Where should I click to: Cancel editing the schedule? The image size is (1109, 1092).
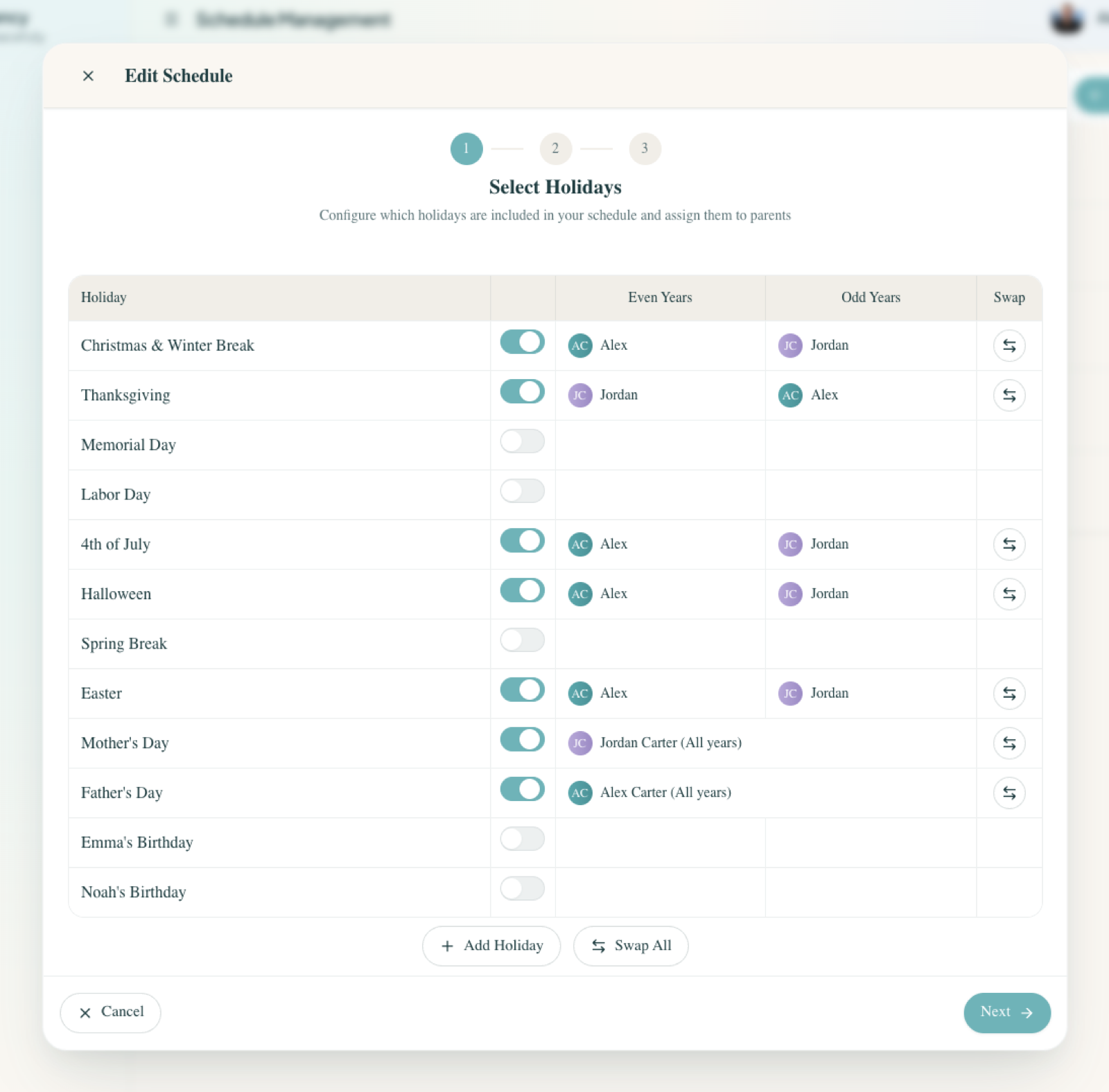click(110, 1012)
